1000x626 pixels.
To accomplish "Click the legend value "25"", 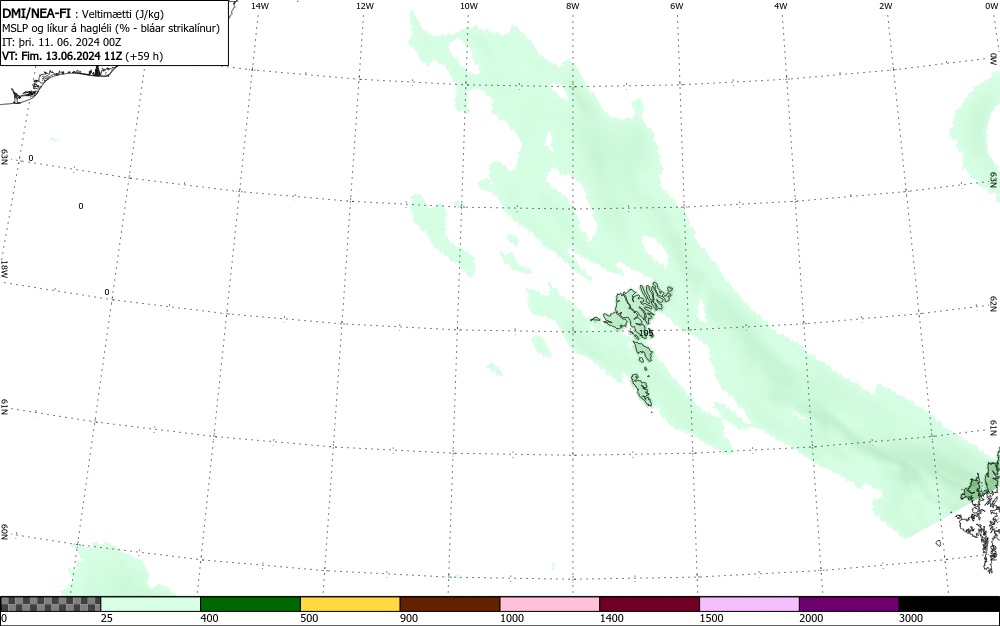I will (107, 618).
